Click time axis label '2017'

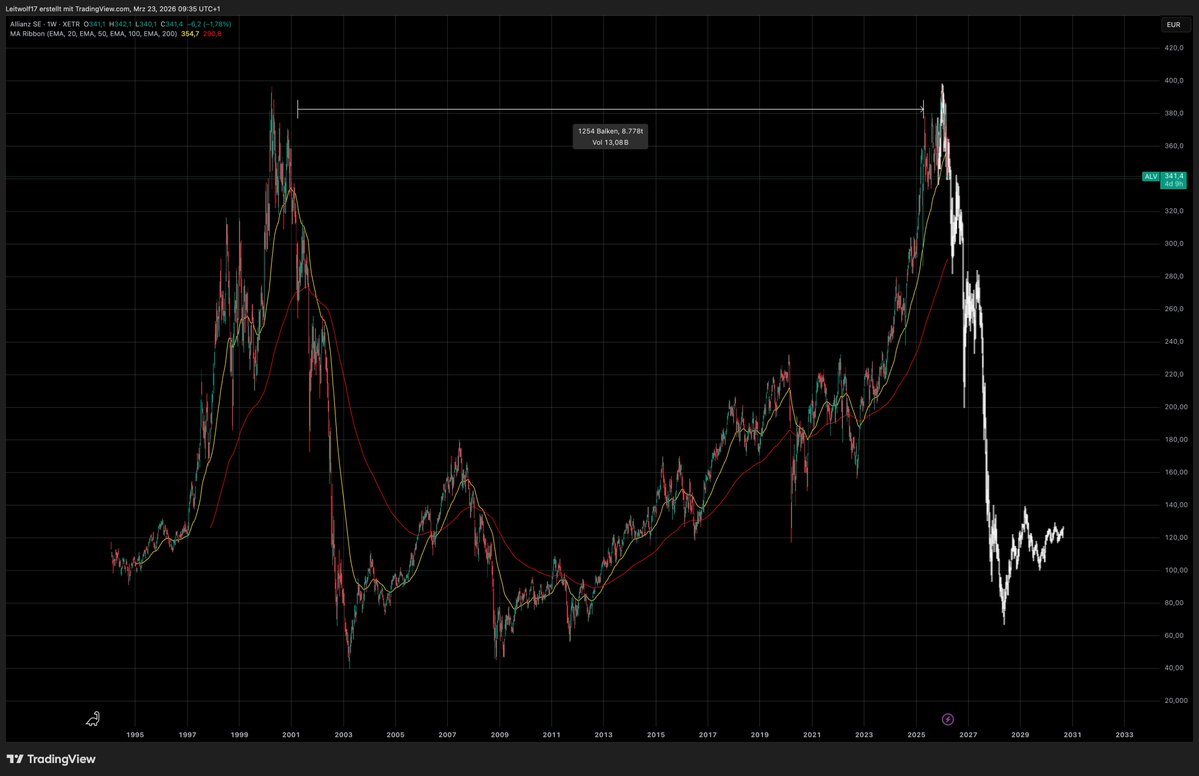point(707,735)
